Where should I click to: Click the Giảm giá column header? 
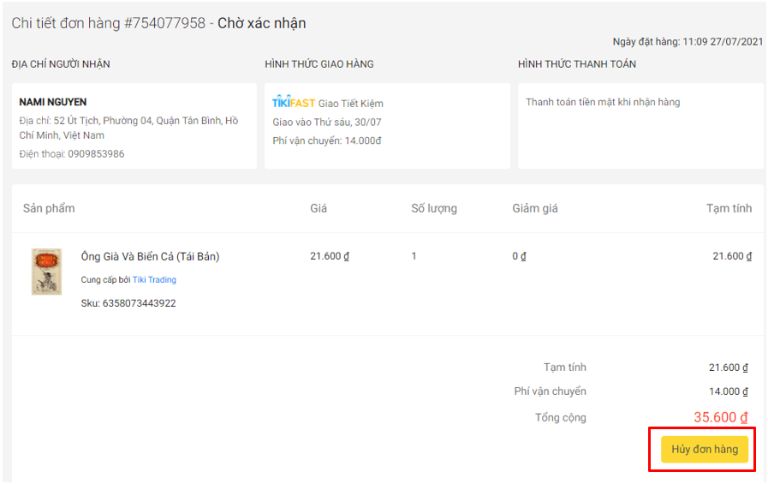pos(535,209)
